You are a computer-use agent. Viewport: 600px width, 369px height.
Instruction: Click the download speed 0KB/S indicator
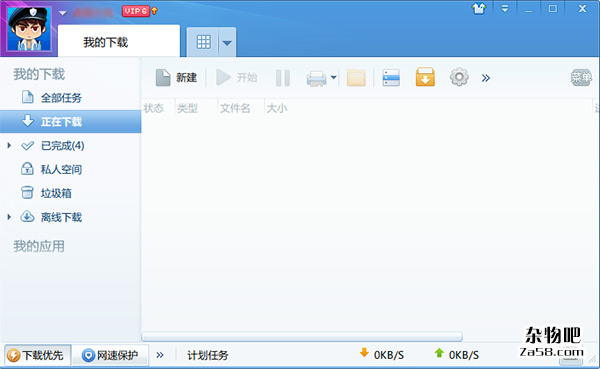coord(382,354)
